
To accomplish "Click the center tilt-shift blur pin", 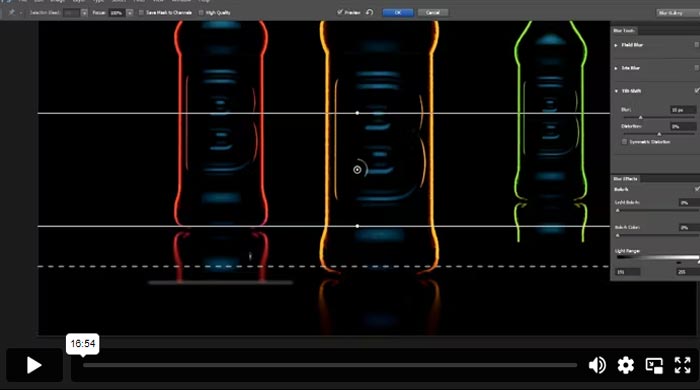I will (357, 170).
